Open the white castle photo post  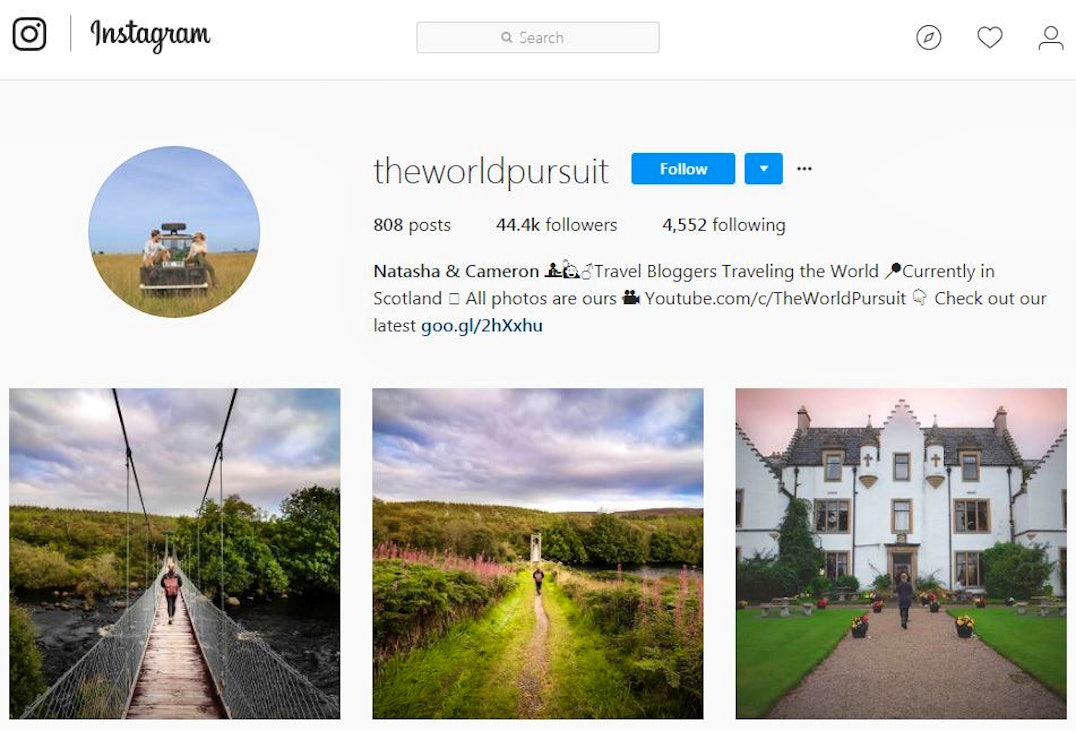pyautogui.click(x=901, y=553)
